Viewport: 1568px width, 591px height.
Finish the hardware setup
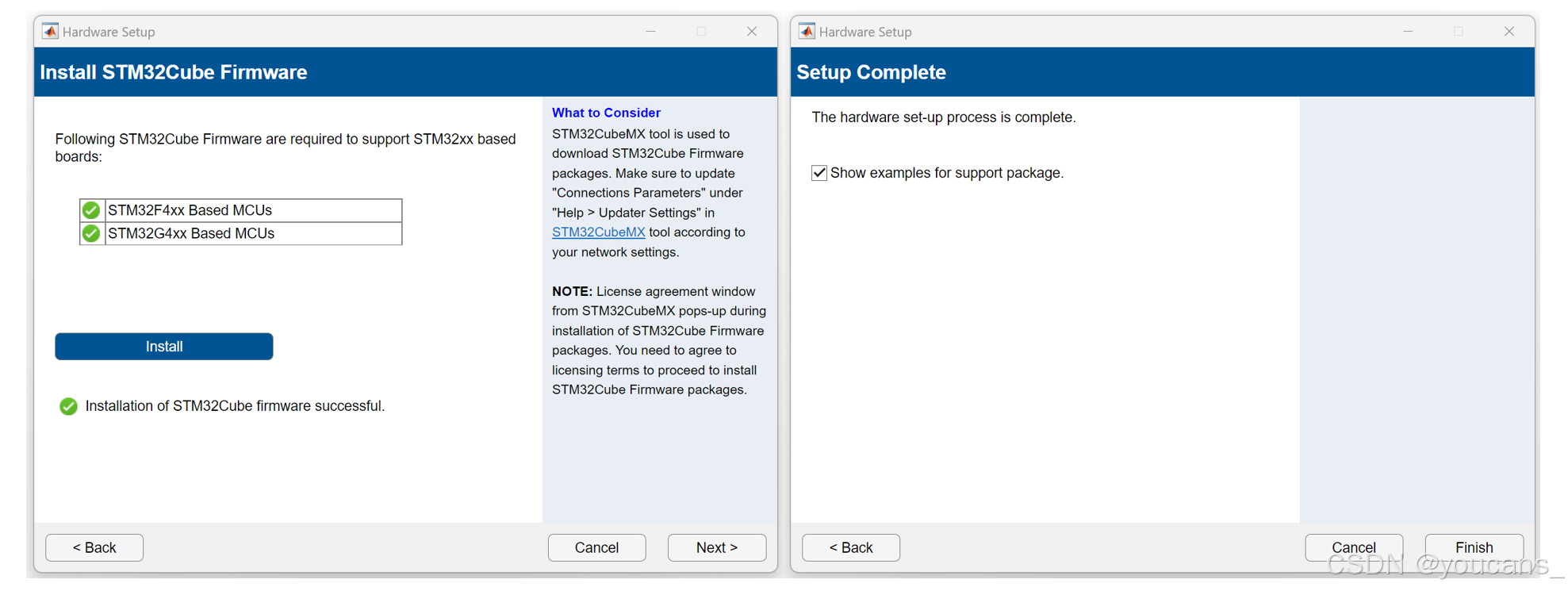(x=1474, y=547)
